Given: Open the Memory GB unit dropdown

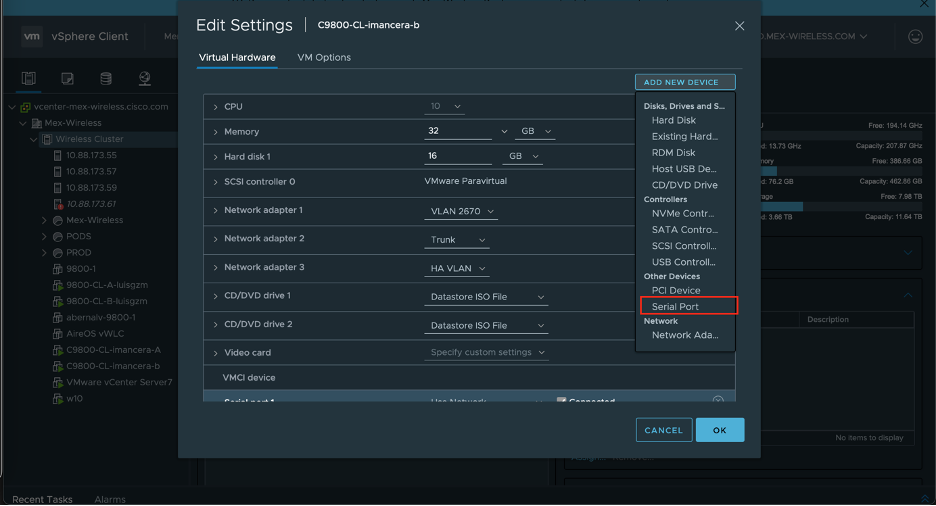Looking at the screenshot, I should 535,131.
